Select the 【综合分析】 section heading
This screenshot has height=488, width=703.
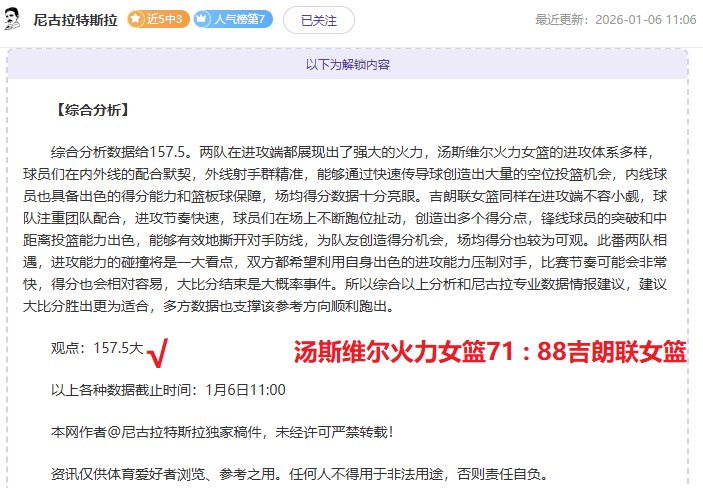tap(93, 110)
